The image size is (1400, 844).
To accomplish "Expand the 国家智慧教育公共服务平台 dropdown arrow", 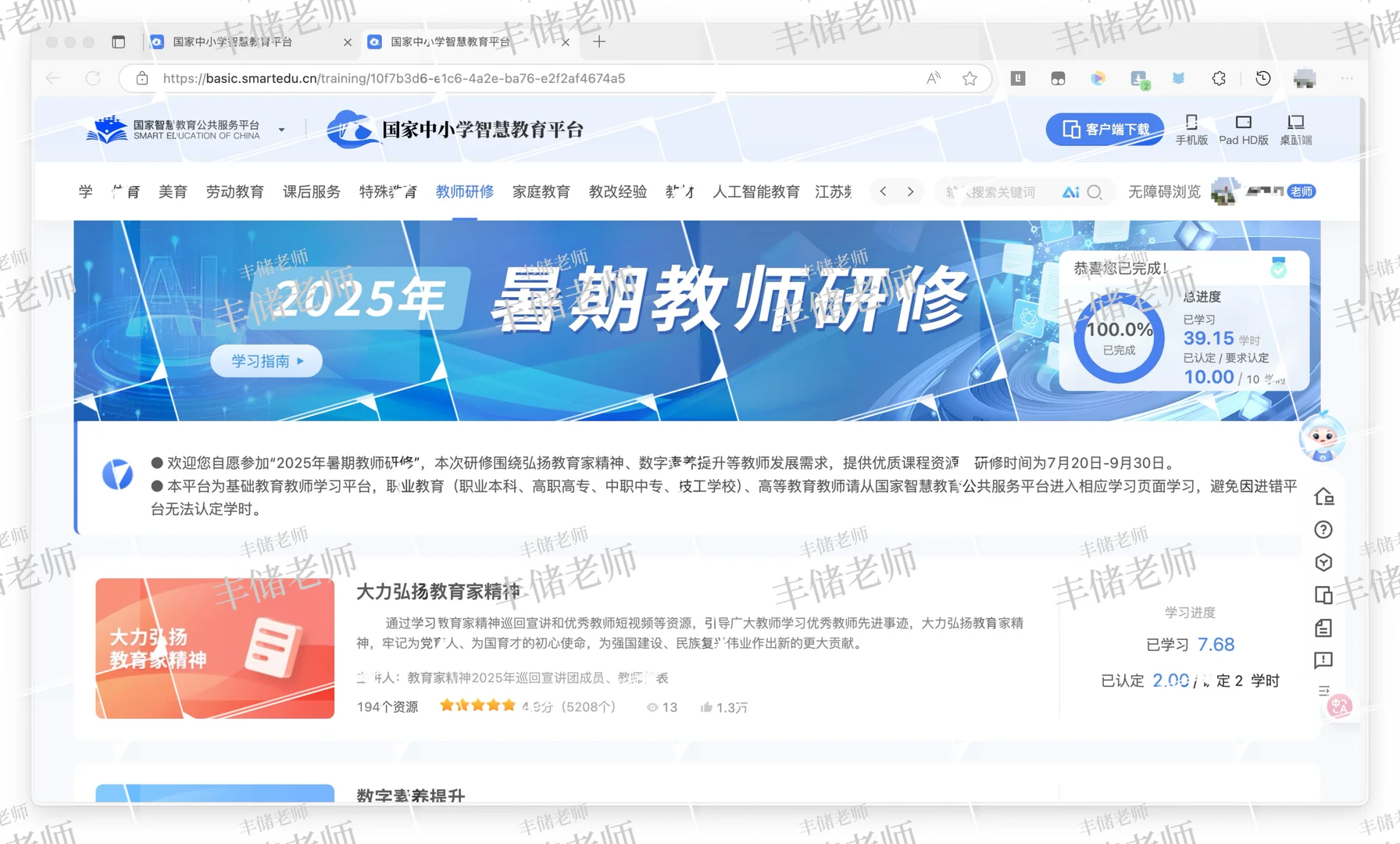I will pos(281,129).
